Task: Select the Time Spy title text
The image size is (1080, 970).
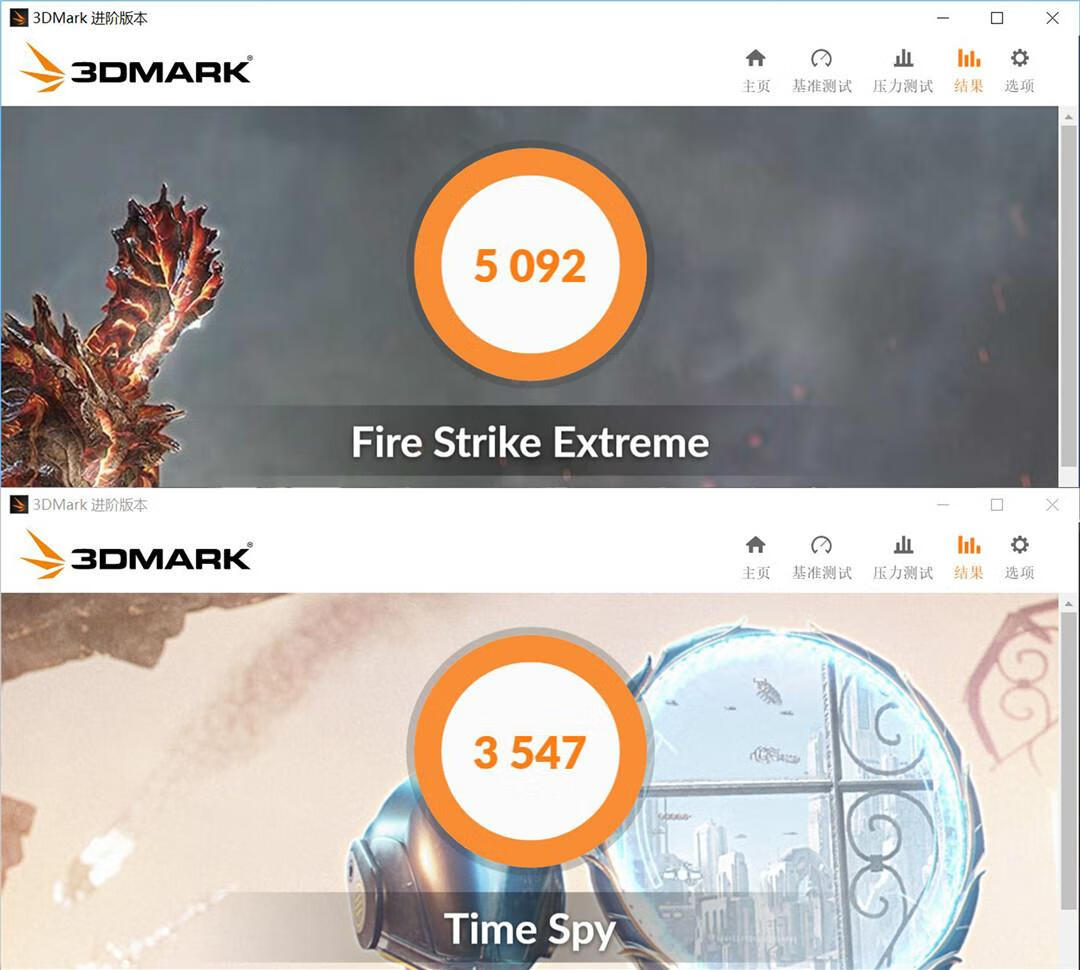Action: (530, 929)
